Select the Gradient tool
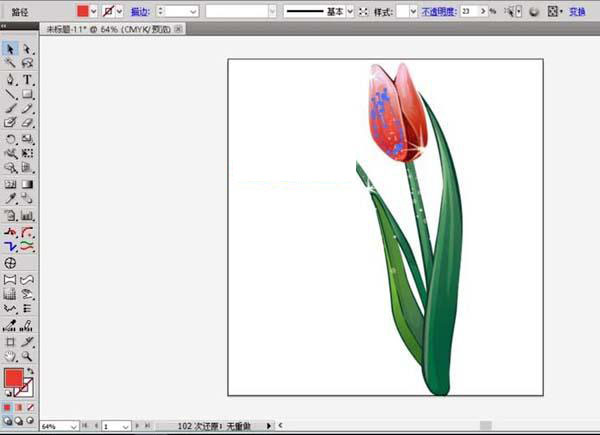600x435 pixels. click(27, 184)
